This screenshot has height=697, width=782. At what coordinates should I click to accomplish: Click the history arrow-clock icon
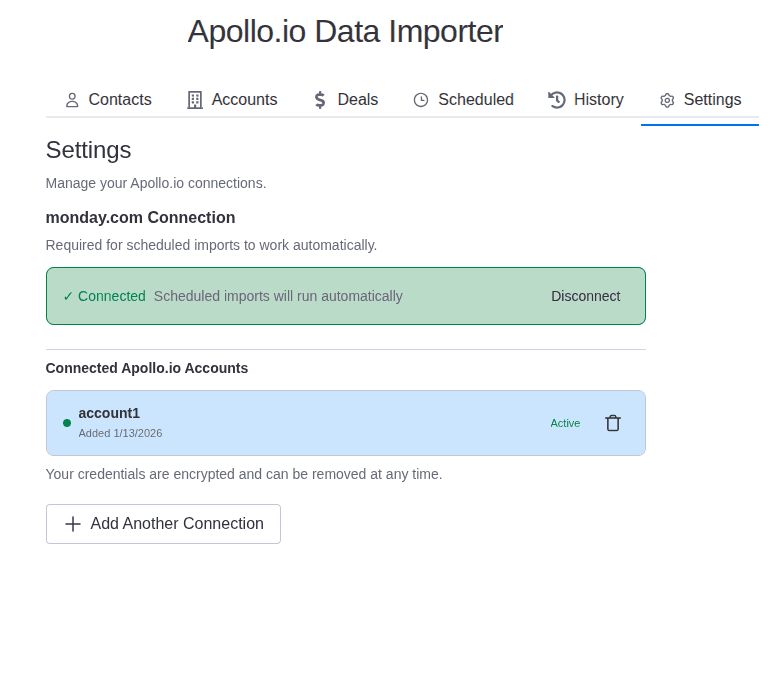557,100
